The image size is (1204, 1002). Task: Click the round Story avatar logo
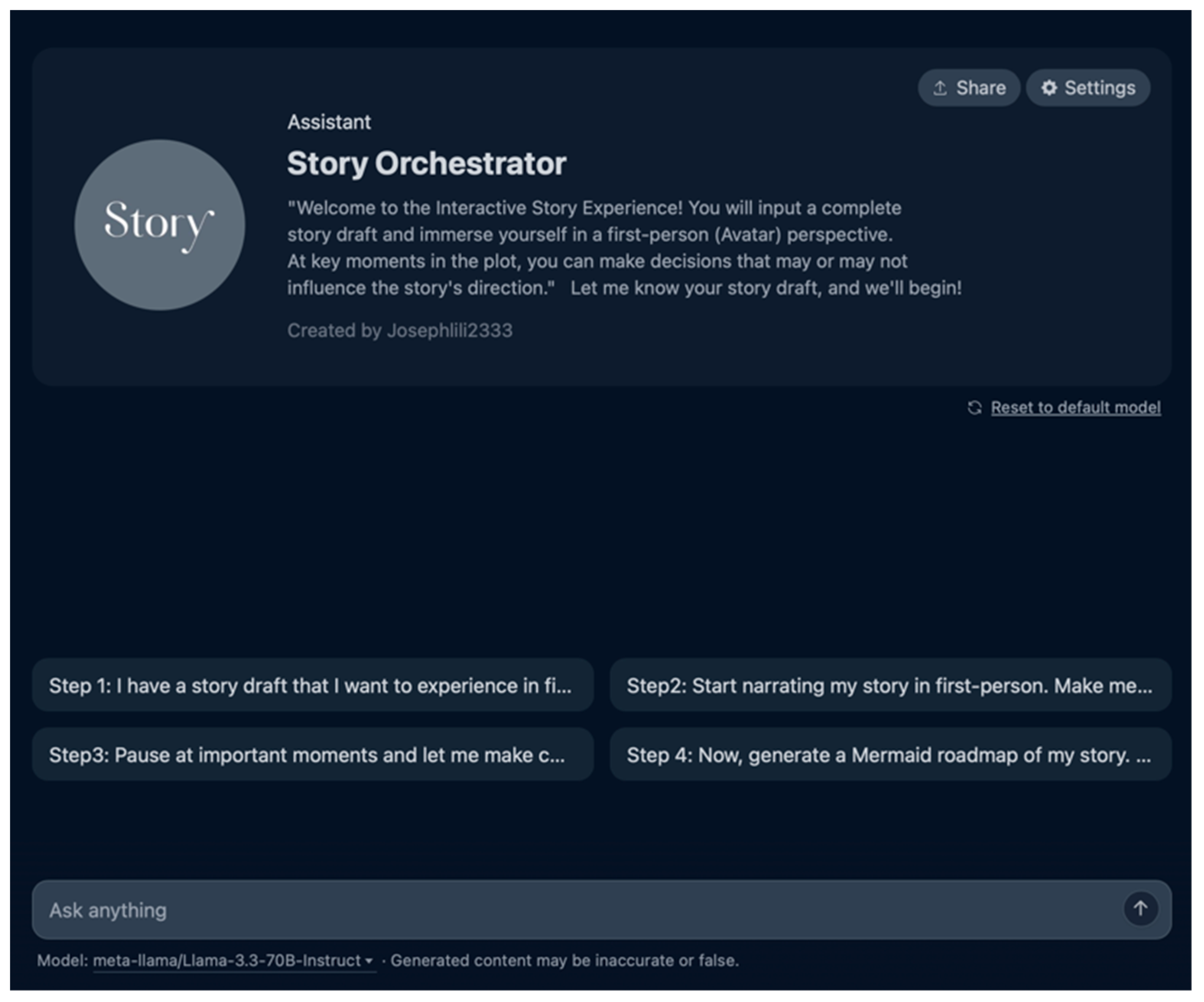[160, 224]
